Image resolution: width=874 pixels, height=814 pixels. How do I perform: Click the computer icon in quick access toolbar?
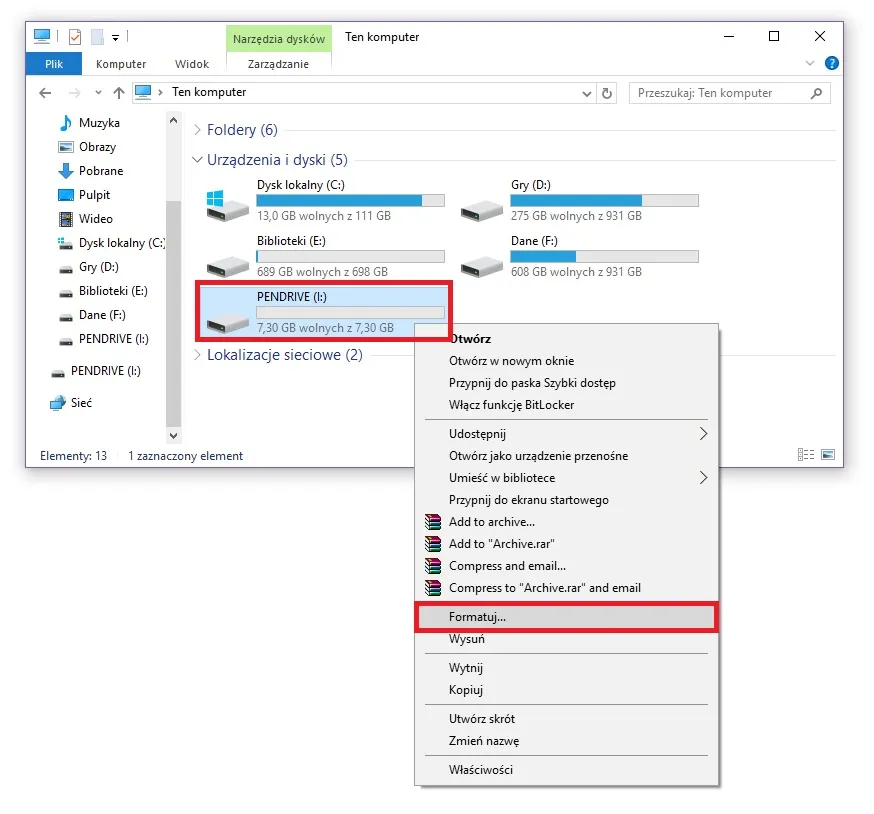41,35
